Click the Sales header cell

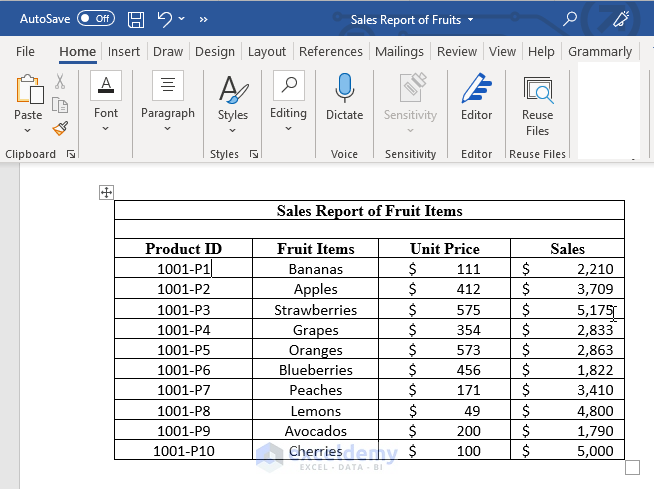point(568,248)
